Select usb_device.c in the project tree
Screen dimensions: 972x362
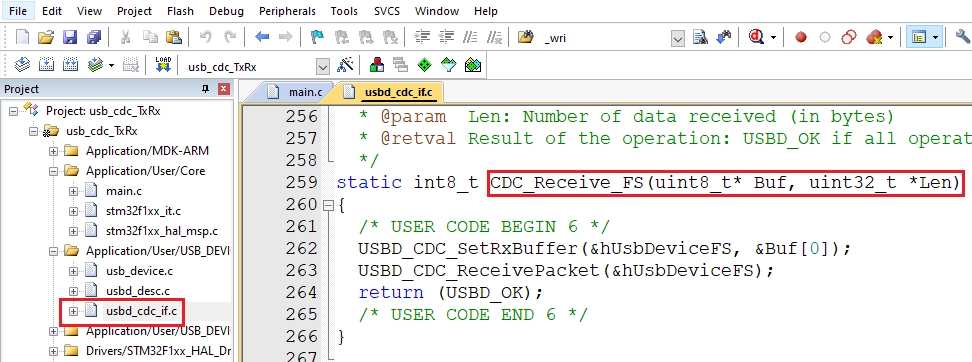[x=139, y=271]
